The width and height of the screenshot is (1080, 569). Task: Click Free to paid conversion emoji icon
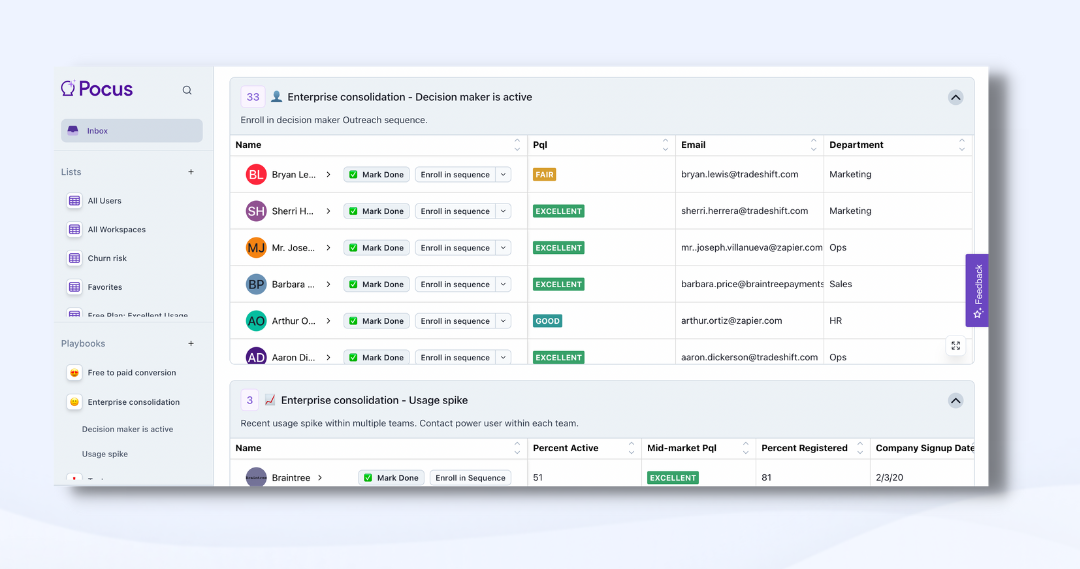74,373
